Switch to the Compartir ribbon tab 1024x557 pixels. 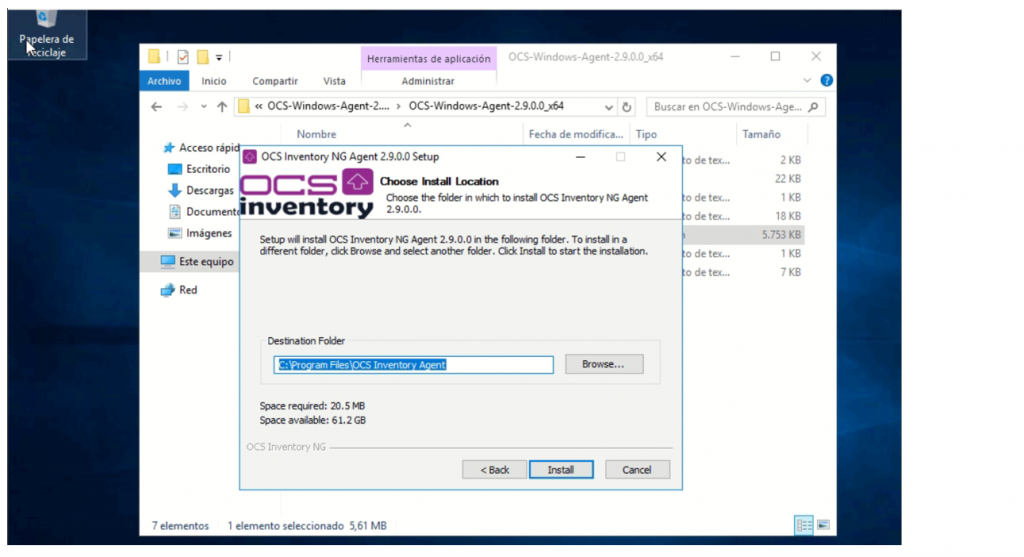click(x=275, y=81)
